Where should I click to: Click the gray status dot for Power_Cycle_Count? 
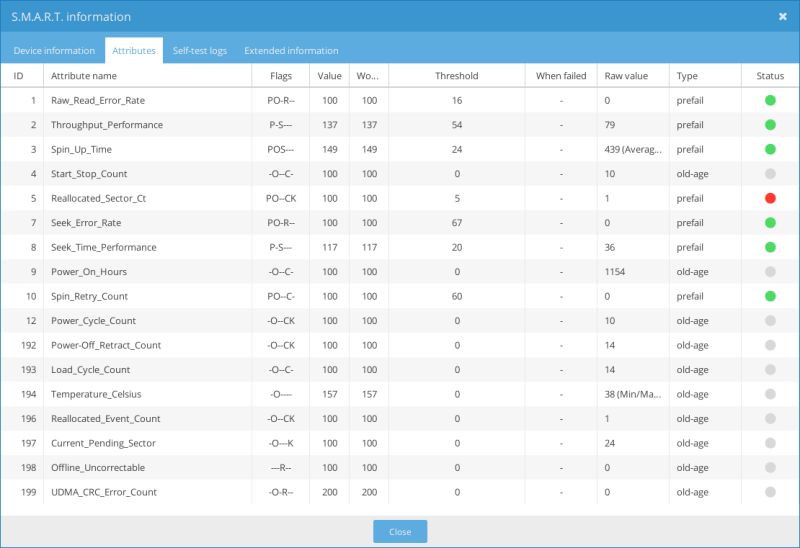[x=770, y=320]
